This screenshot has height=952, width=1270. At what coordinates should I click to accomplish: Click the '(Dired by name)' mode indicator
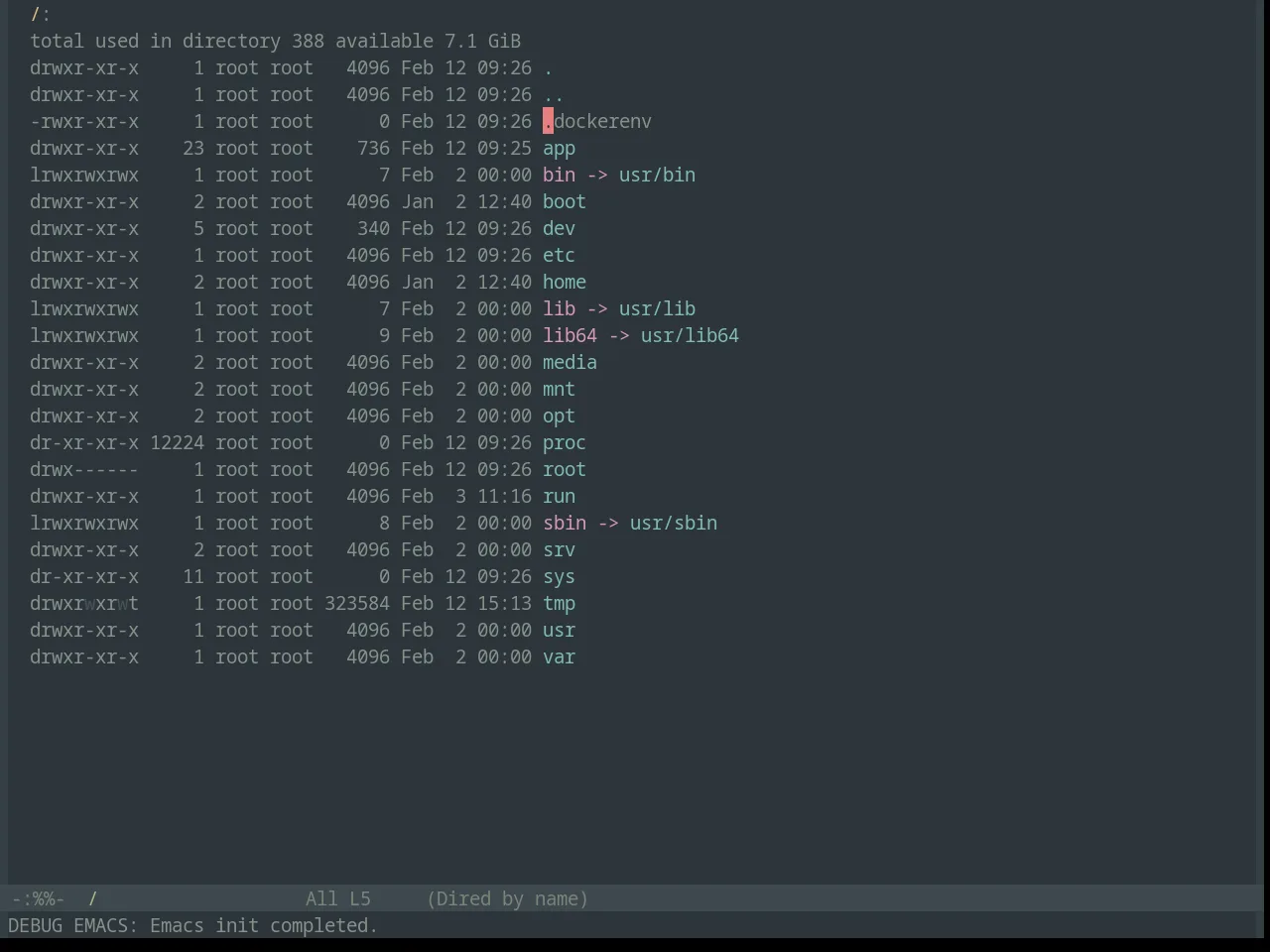(x=507, y=899)
